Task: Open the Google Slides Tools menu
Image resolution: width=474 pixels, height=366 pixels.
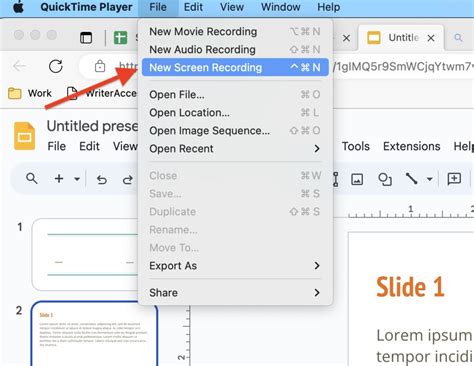Action: click(x=356, y=146)
